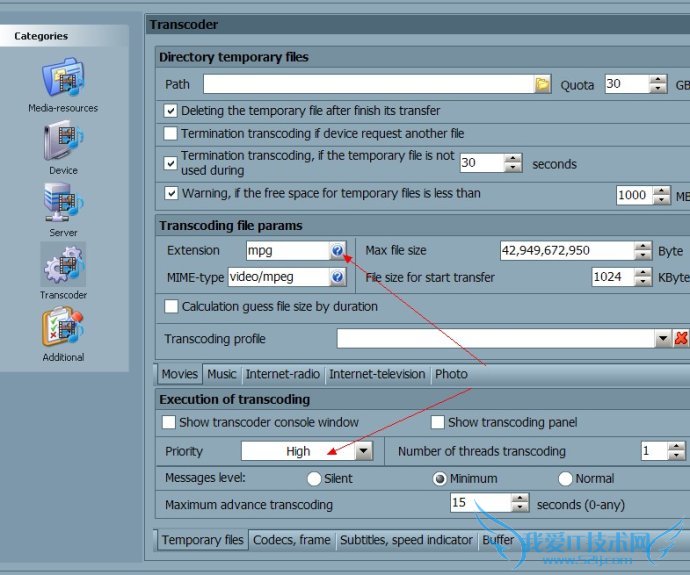Image resolution: width=690 pixels, height=575 pixels.
Task: Click the MIME-type field video/mpeg
Action: [279, 277]
